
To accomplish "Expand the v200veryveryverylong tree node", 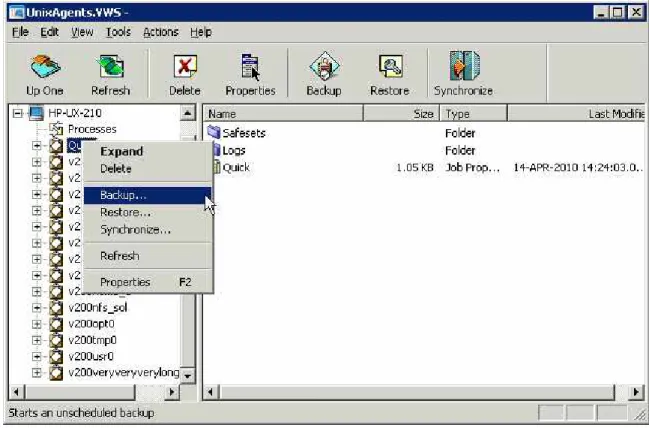I will click(36, 373).
